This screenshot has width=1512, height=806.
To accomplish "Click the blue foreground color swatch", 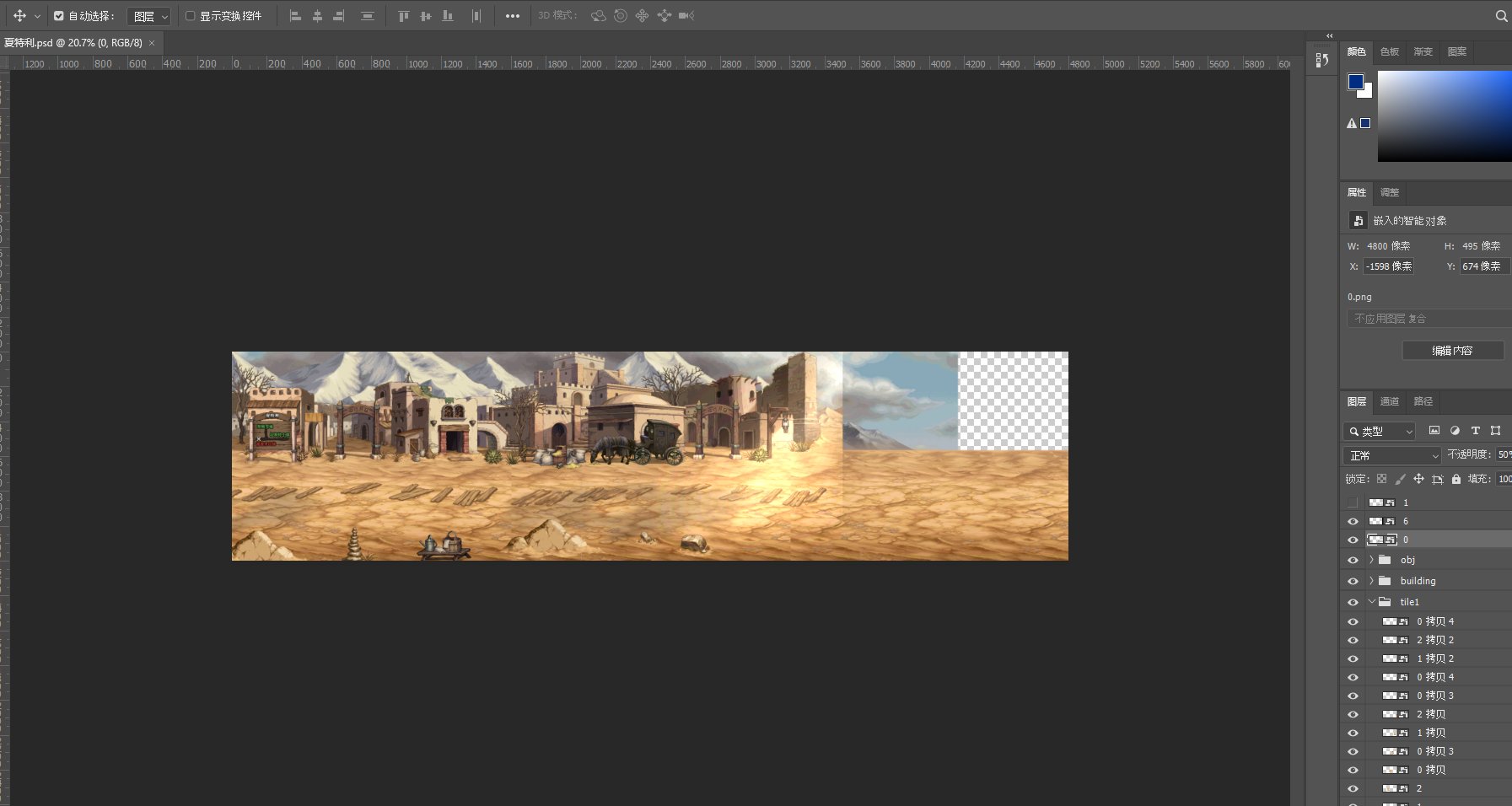I will coord(1355,82).
